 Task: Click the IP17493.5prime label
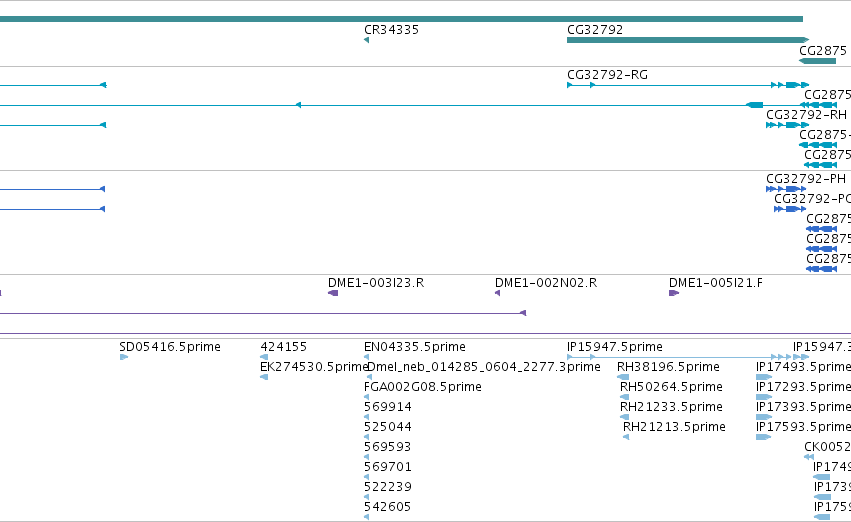point(803,367)
